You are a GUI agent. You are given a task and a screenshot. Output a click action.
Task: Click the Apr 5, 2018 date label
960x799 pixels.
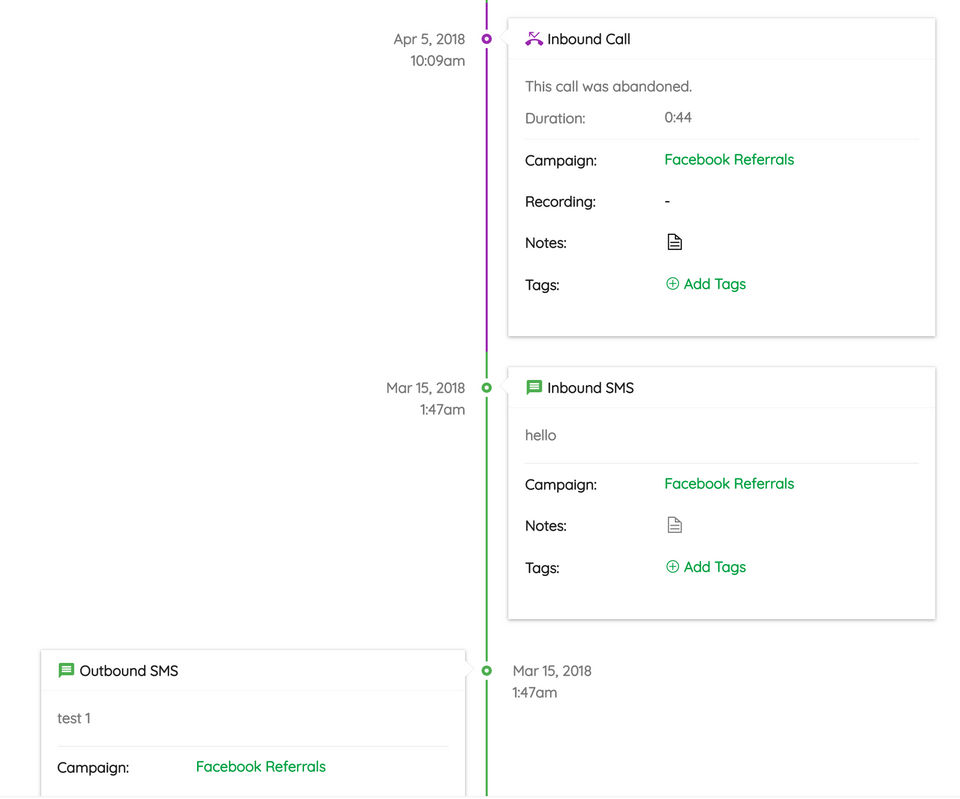429,39
